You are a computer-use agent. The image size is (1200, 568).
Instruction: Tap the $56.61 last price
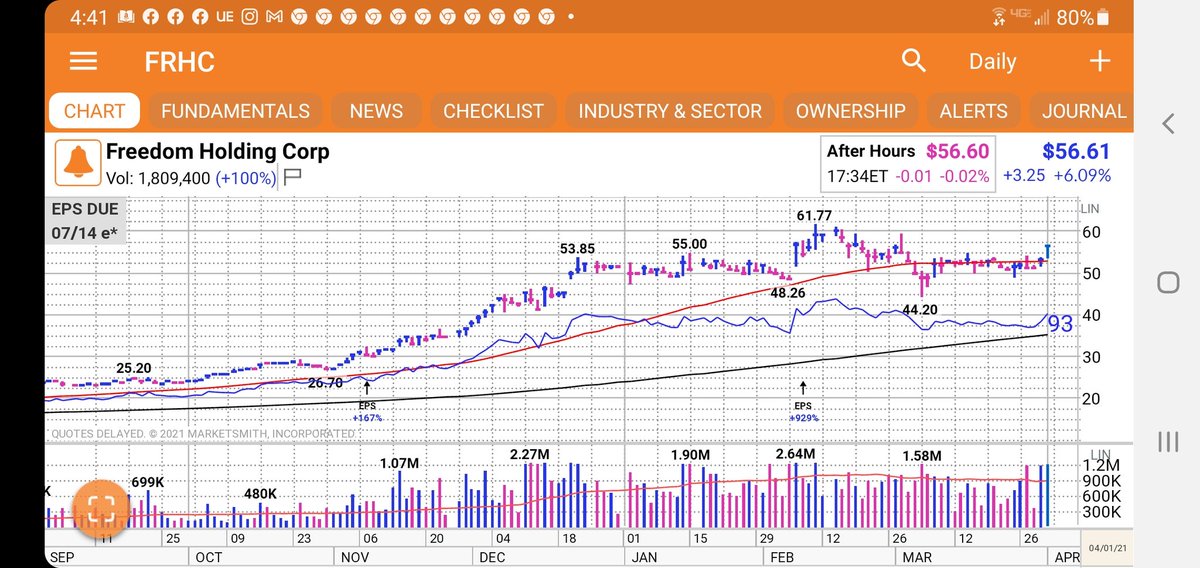point(1076,151)
